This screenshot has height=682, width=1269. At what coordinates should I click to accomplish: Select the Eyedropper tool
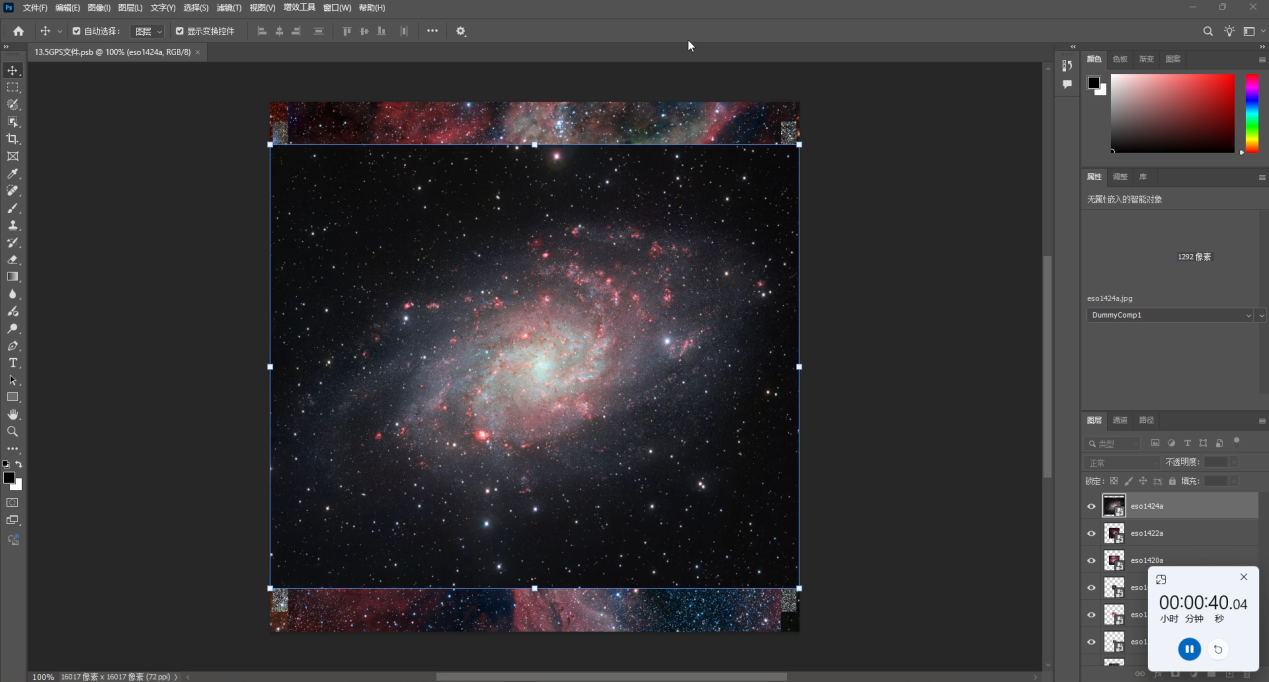pos(13,174)
